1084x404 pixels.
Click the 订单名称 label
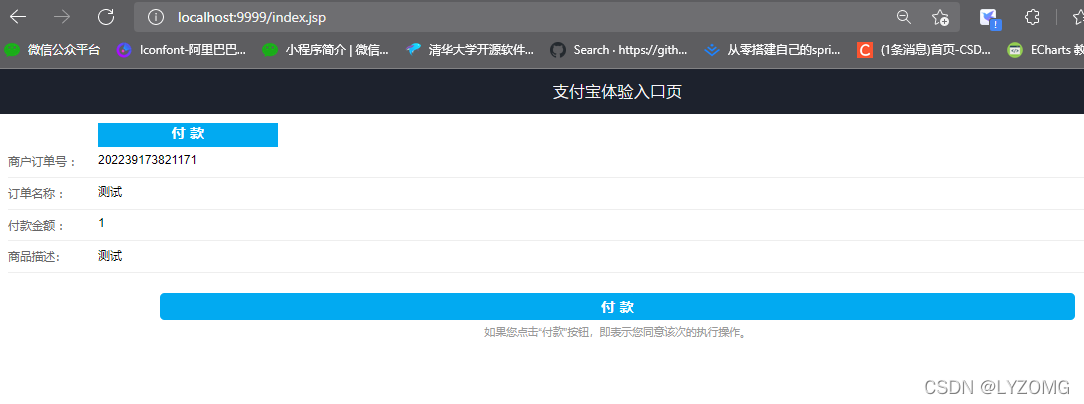coord(35,194)
